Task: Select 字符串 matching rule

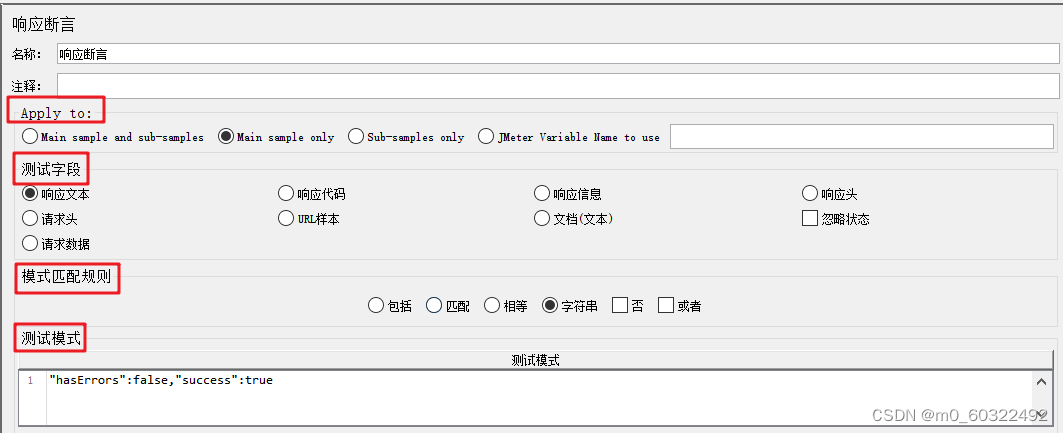Action: click(x=570, y=306)
